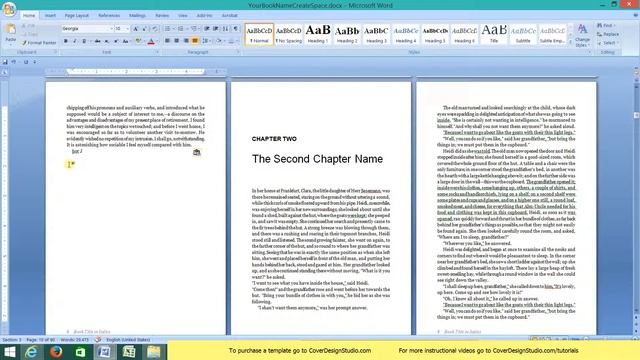This screenshot has width=640, height=360.
Task: Click Undo icon in Quick Access Toolbar
Action: (13, 62)
